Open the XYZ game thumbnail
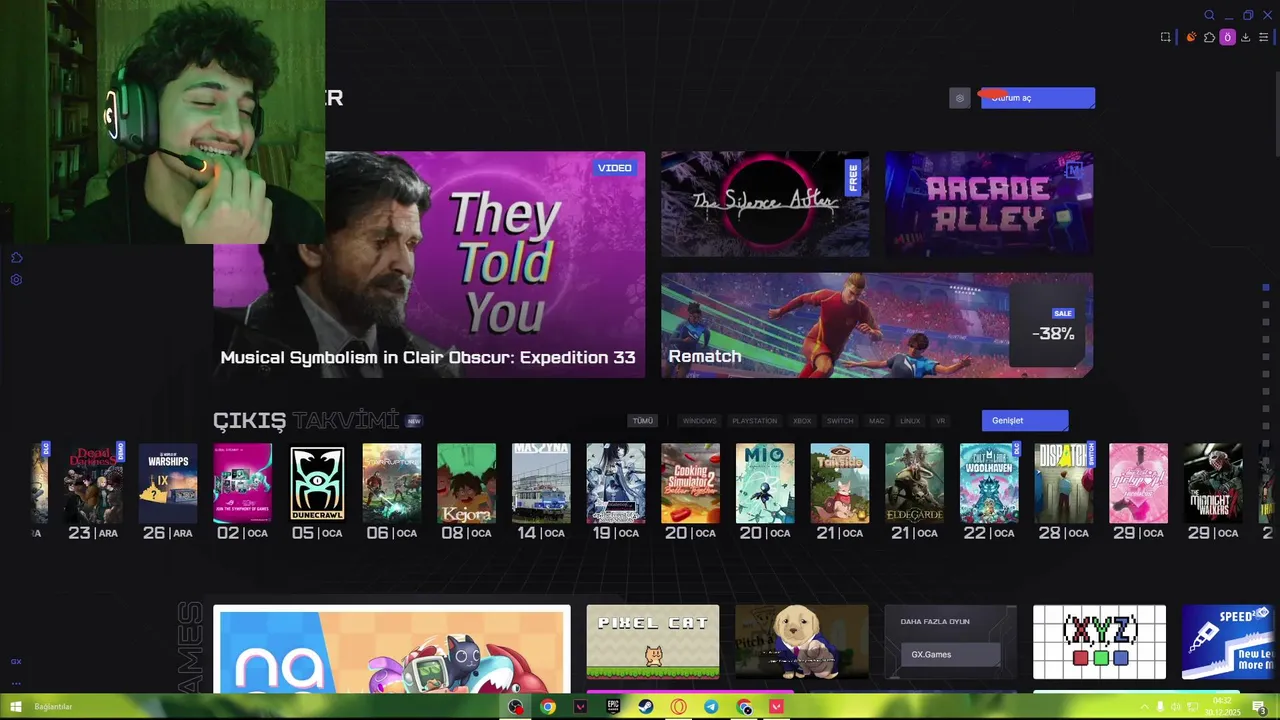The image size is (1280, 720). [1099, 642]
